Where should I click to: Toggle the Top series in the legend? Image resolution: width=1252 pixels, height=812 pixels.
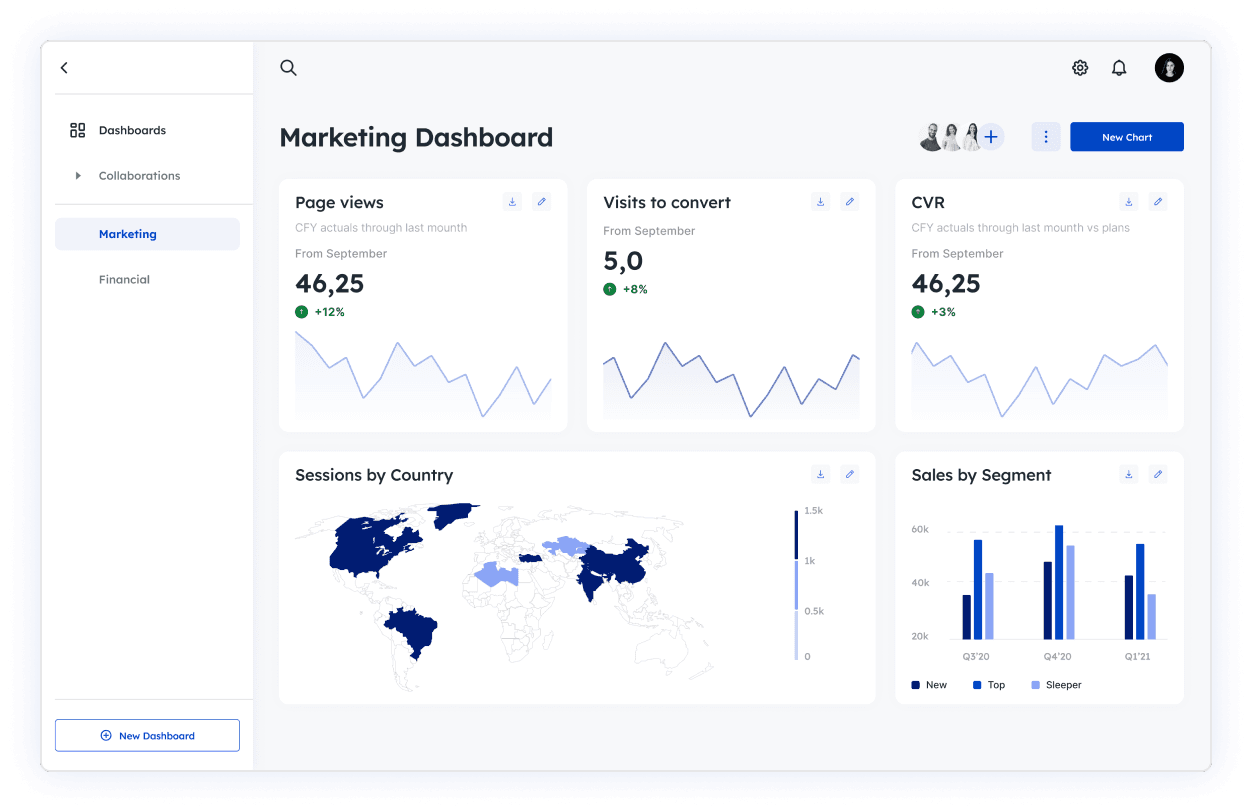pyautogui.click(x=989, y=685)
